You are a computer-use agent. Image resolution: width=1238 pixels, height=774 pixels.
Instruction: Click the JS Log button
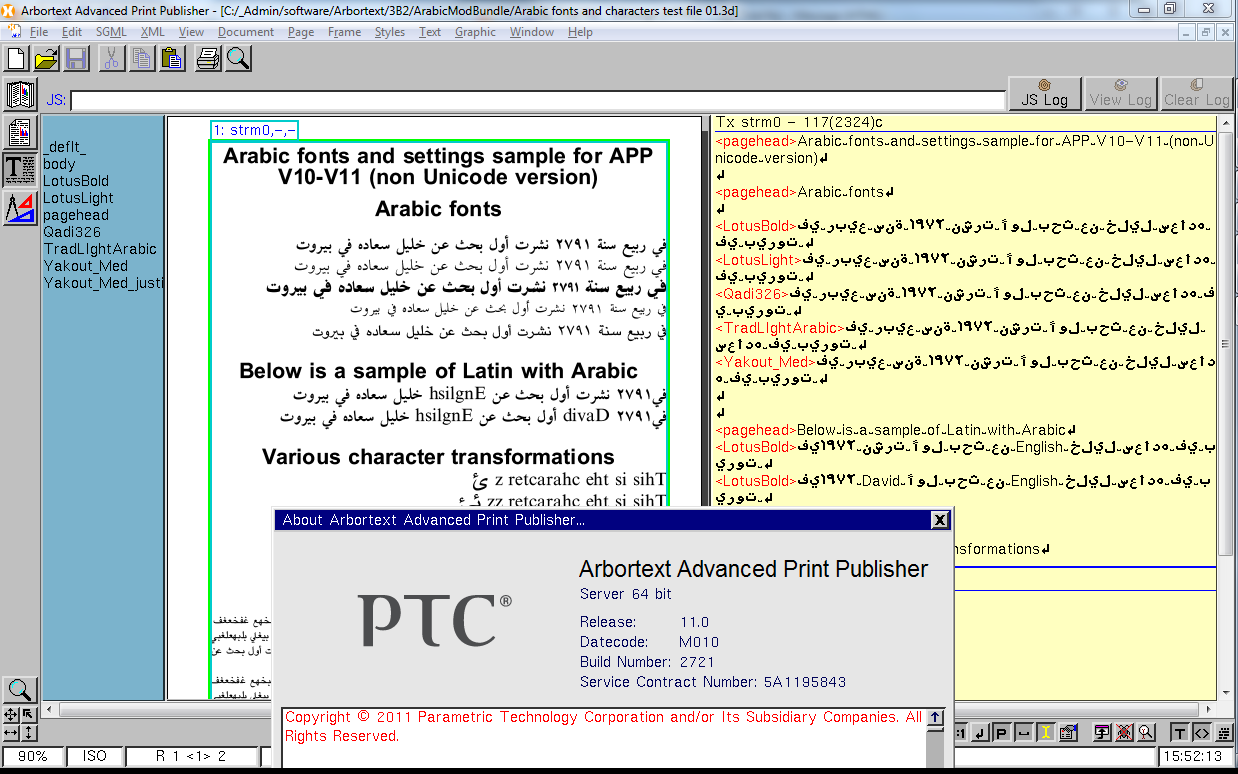tap(1044, 92)
